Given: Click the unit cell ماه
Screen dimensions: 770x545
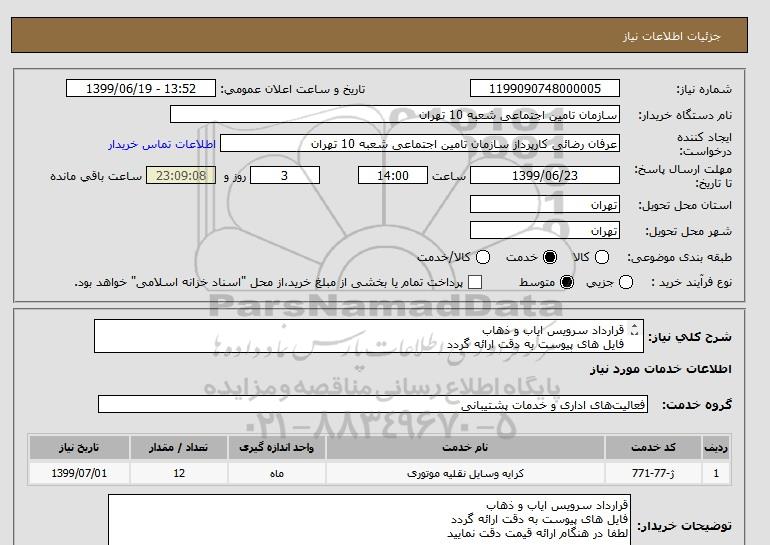Looking at the screenshot, I should click(276, 473).
